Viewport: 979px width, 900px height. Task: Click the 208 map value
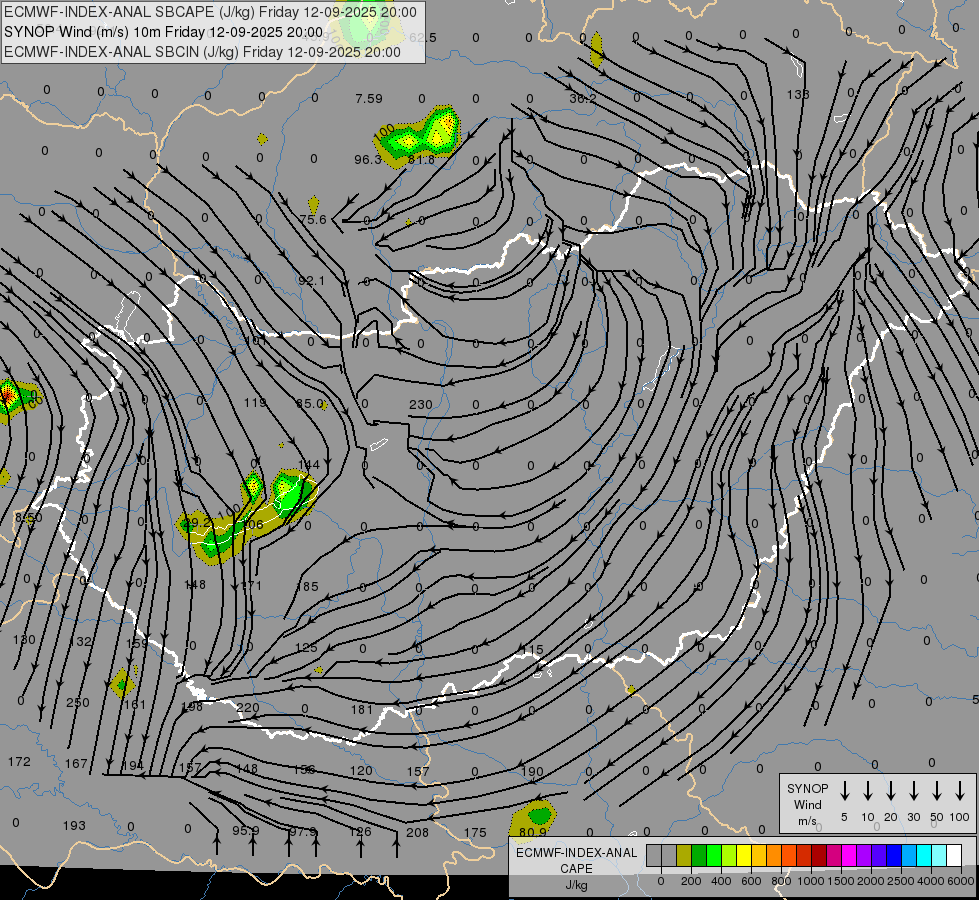pos(417,833)
